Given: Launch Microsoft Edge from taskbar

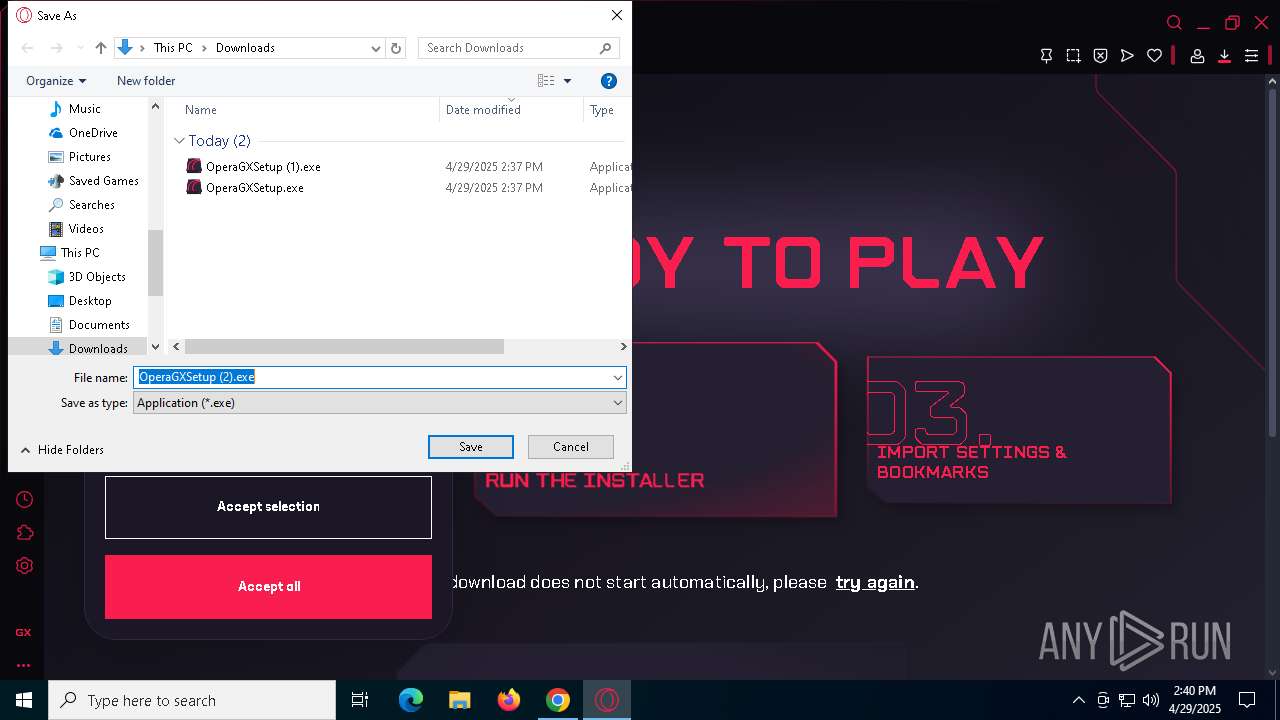Looking at the screenshot, I should pos(411,700).
